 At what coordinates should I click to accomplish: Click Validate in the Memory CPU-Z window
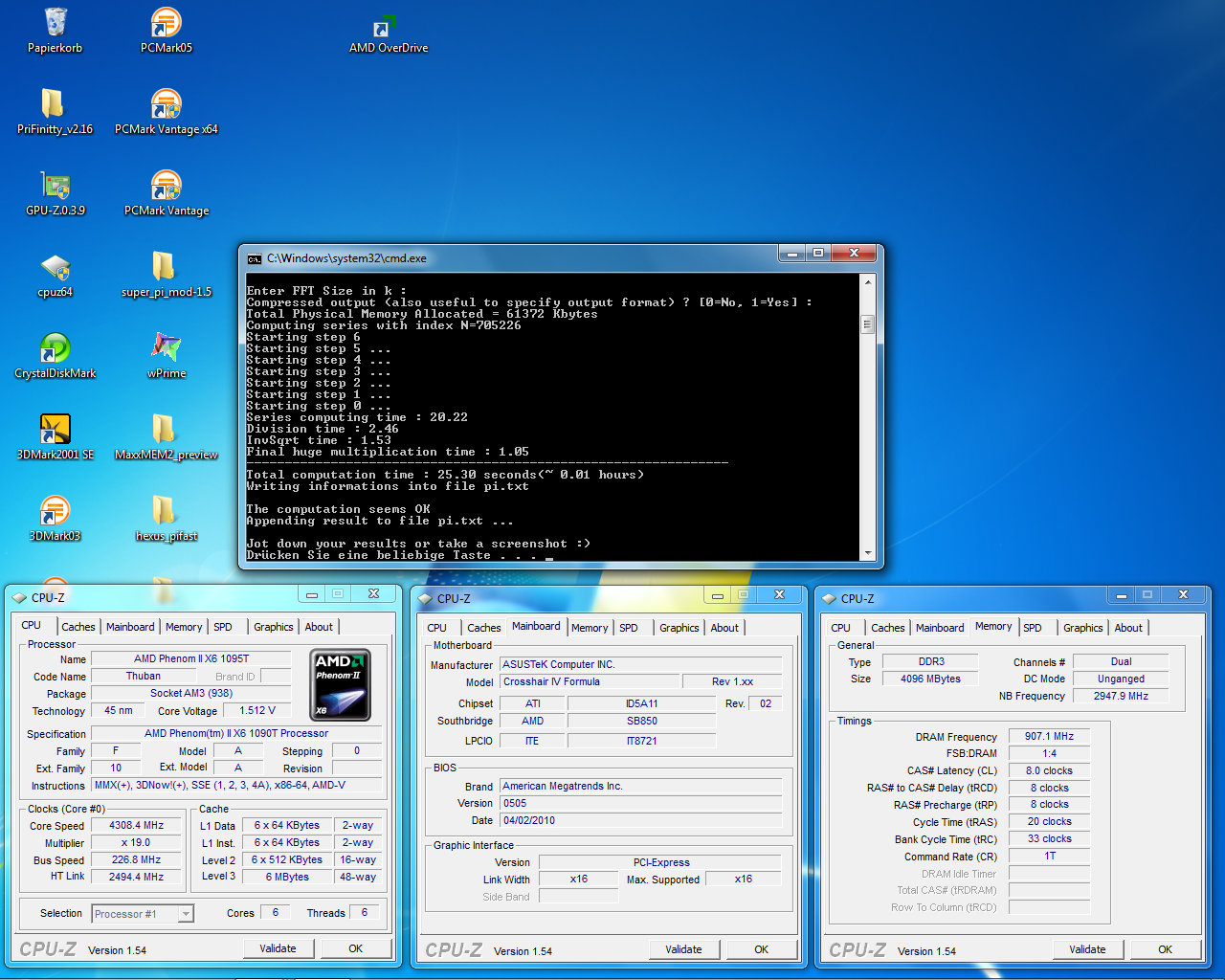[1087, 949]
